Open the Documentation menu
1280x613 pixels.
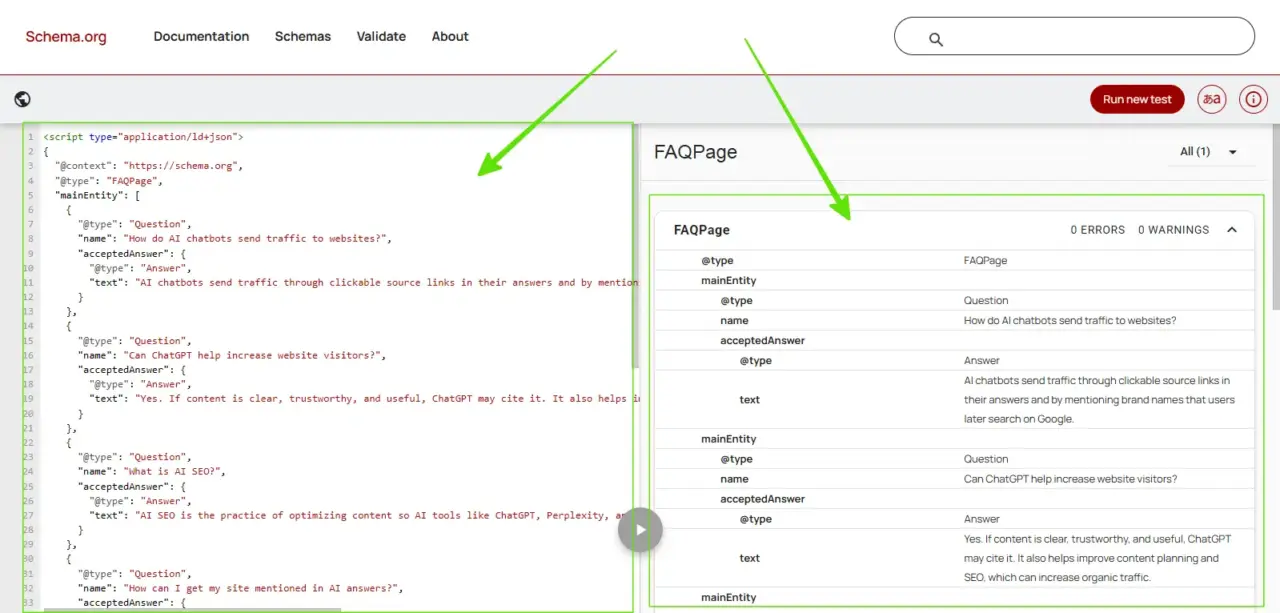(201, 36)
